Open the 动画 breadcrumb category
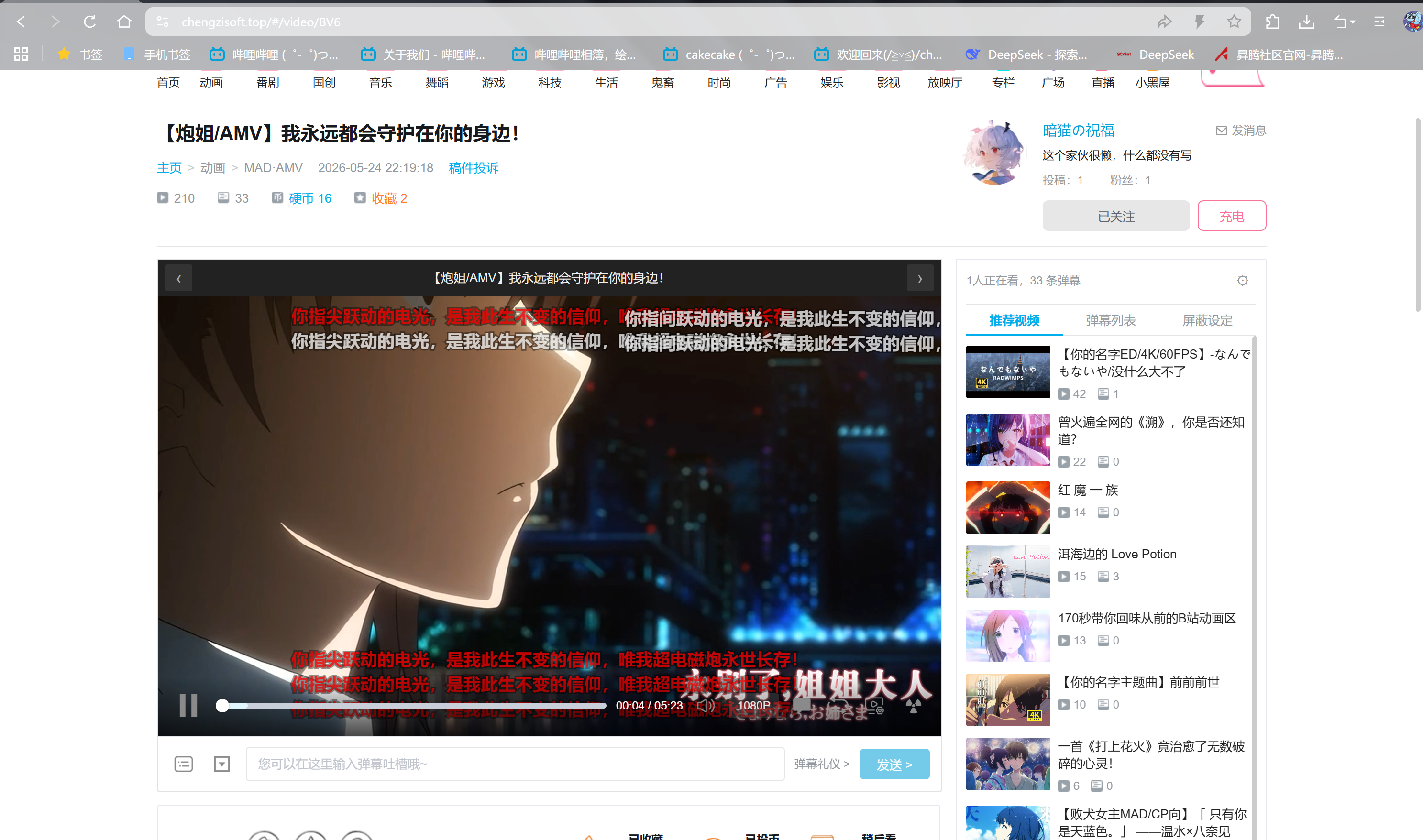The height and width of the screenshot is (840, 1423). [212, 168]
